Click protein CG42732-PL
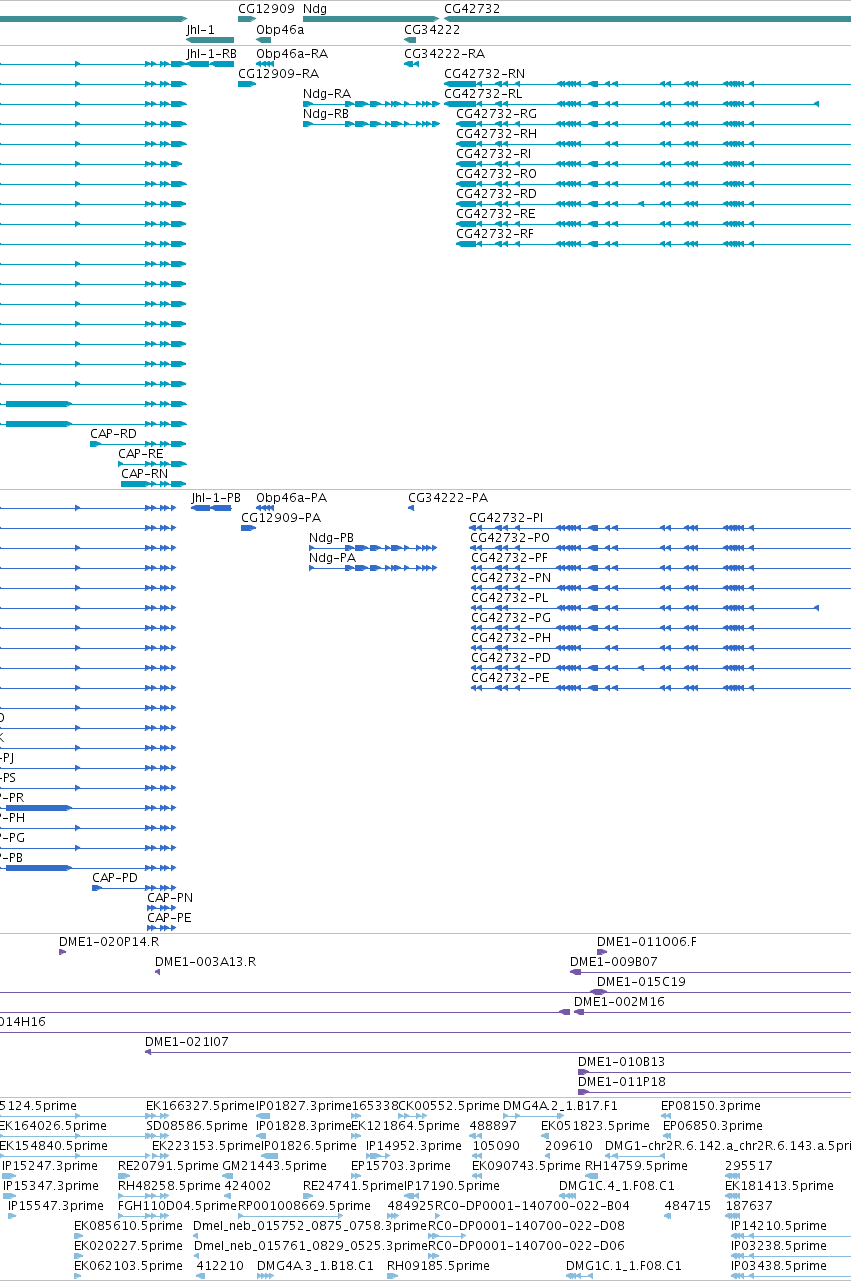The width and height of the screenshot is (851, 1281). [509, 598]
